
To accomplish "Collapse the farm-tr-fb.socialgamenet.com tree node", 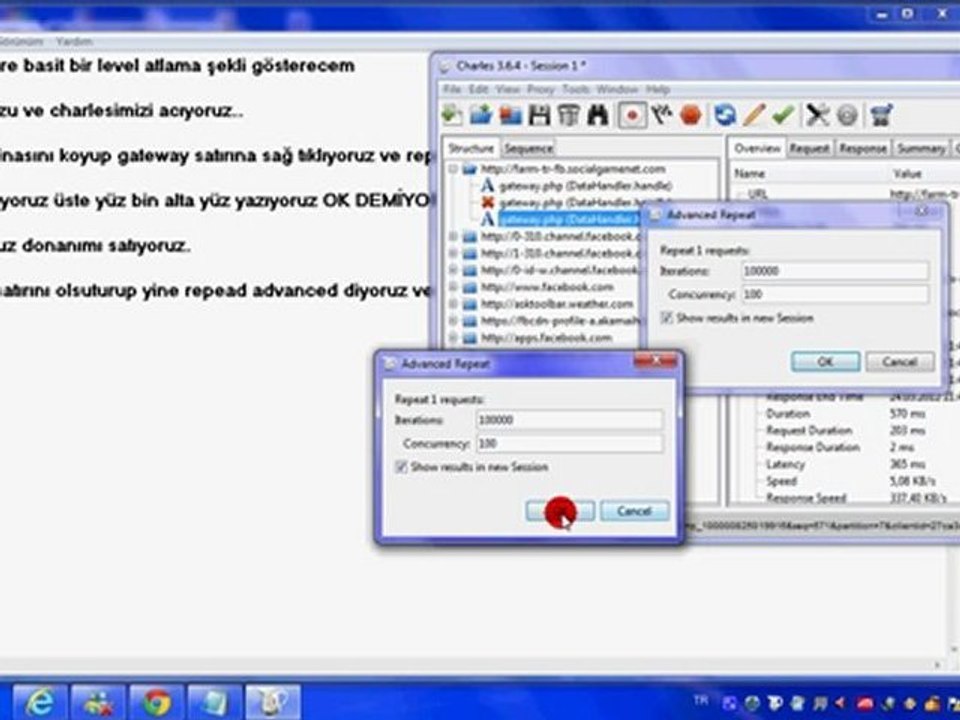I will point(454,169).
